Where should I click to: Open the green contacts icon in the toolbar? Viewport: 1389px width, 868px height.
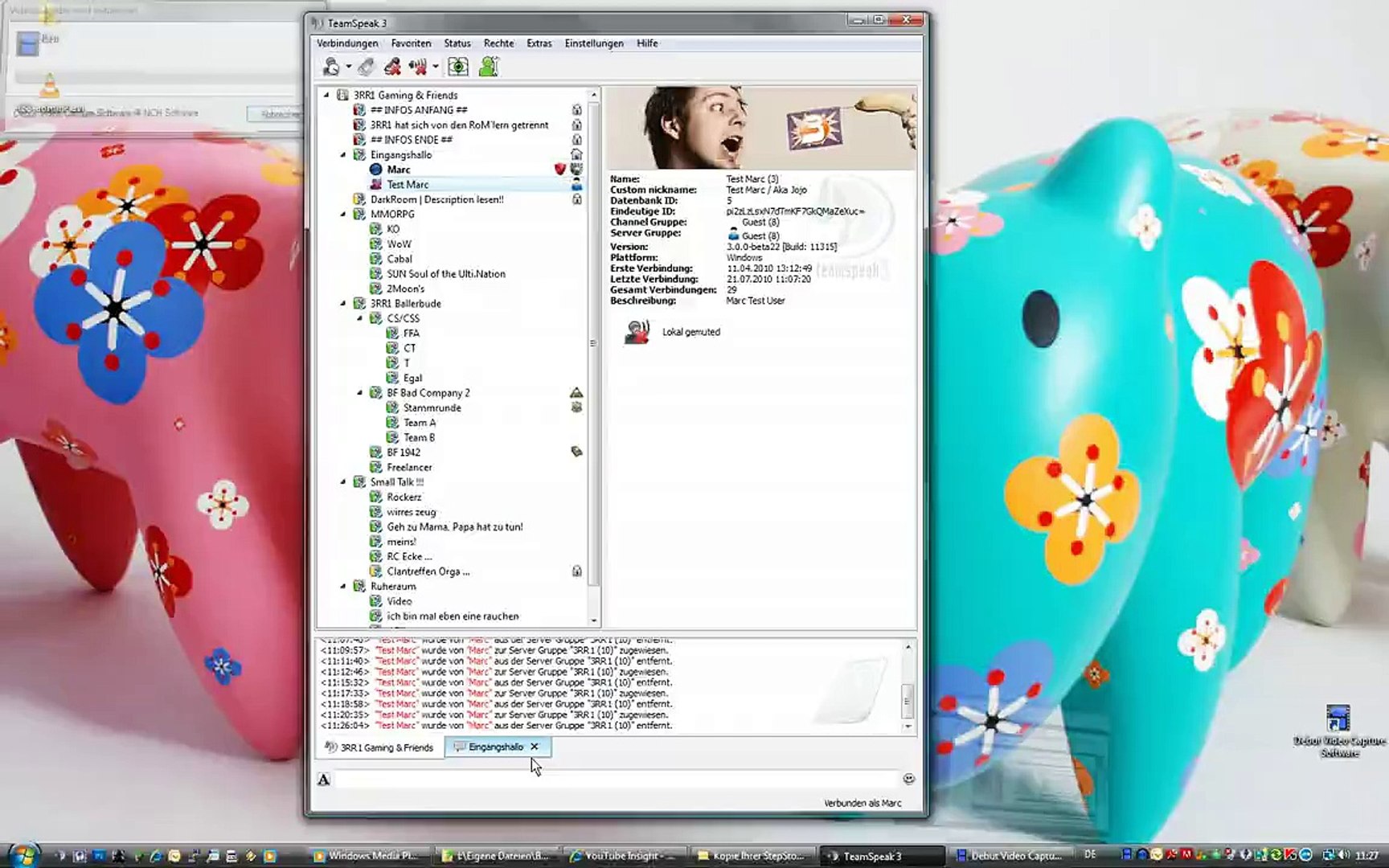click(489, 67)
